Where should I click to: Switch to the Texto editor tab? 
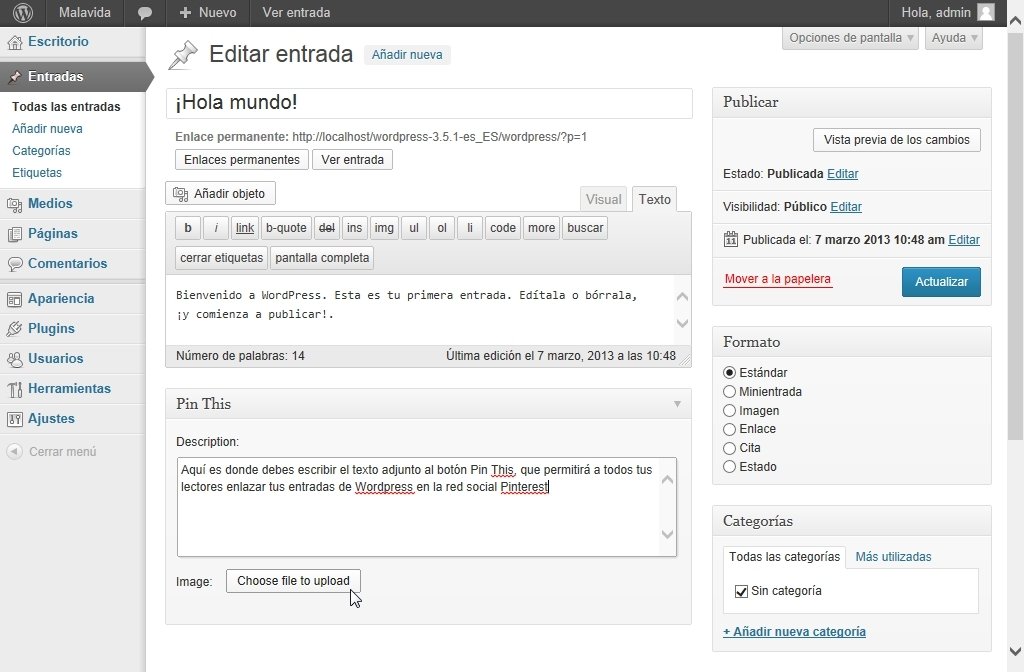654,199
